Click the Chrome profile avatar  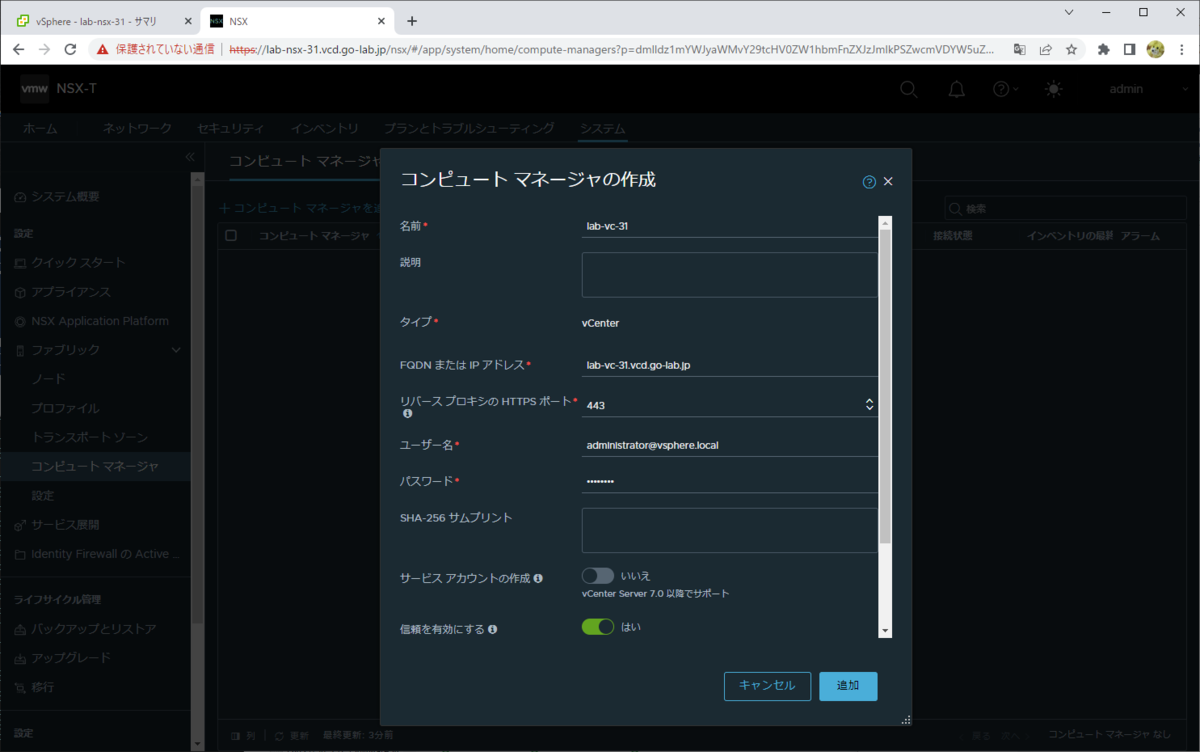coord(1155,49)
